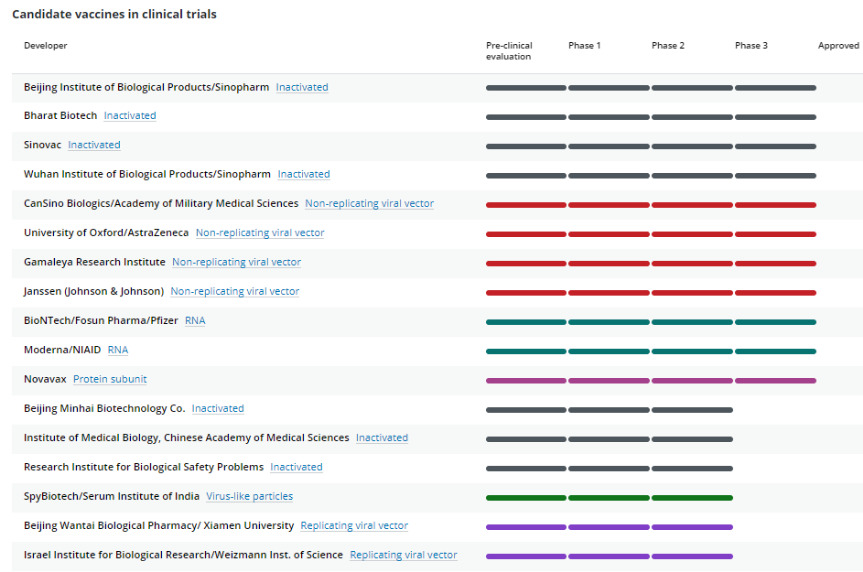Open Replicating viral vector link for Beijing Wantai
The image size is (863, 572).
pyautogui.click(x=354, y=525)
